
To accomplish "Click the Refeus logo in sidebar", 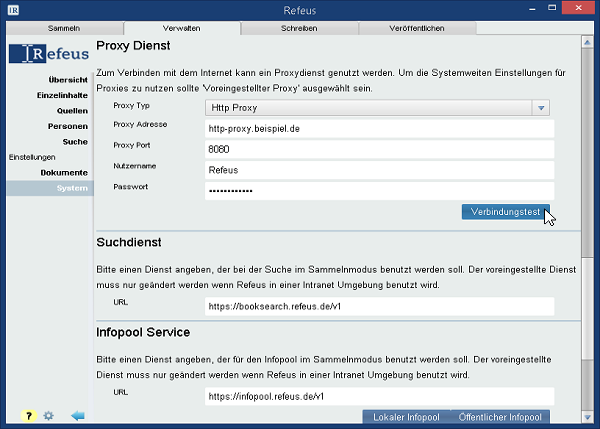I will (48, 54).
